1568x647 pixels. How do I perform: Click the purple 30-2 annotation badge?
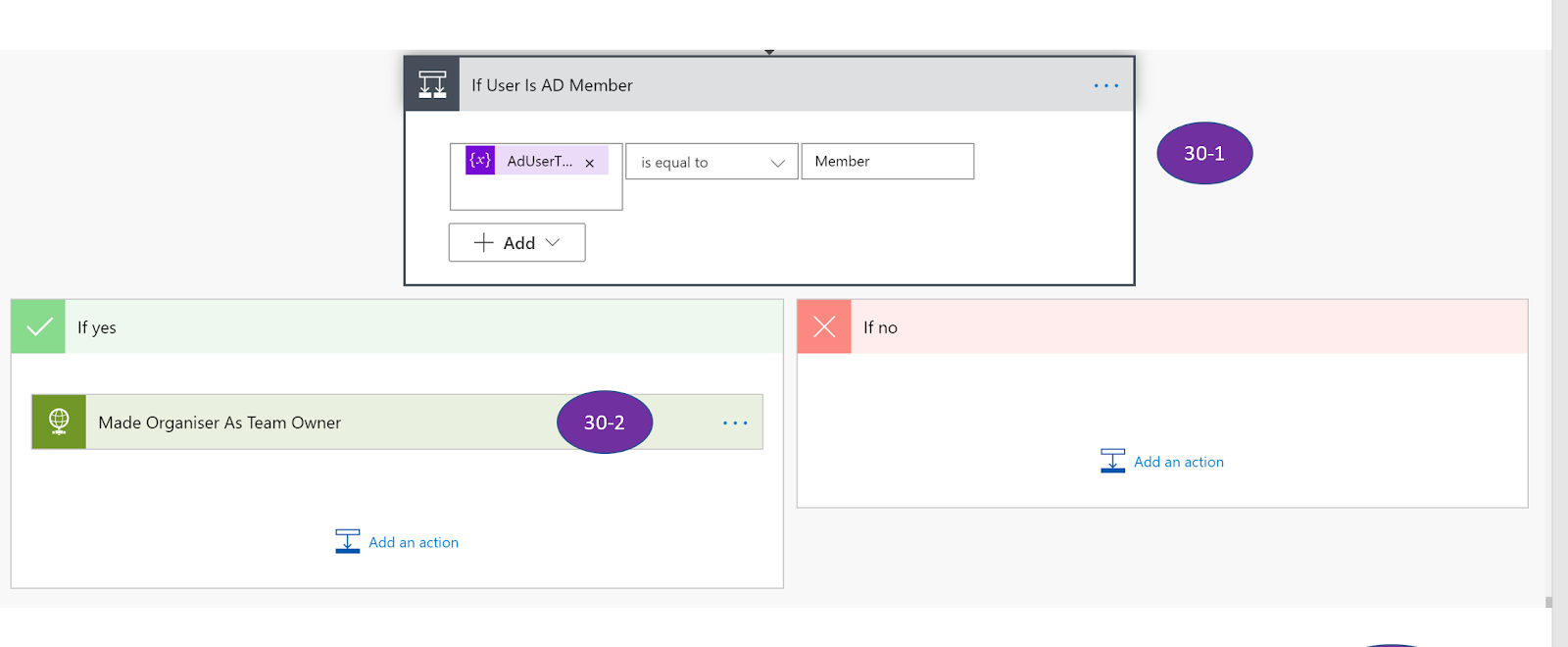click(x=605, y=423)
